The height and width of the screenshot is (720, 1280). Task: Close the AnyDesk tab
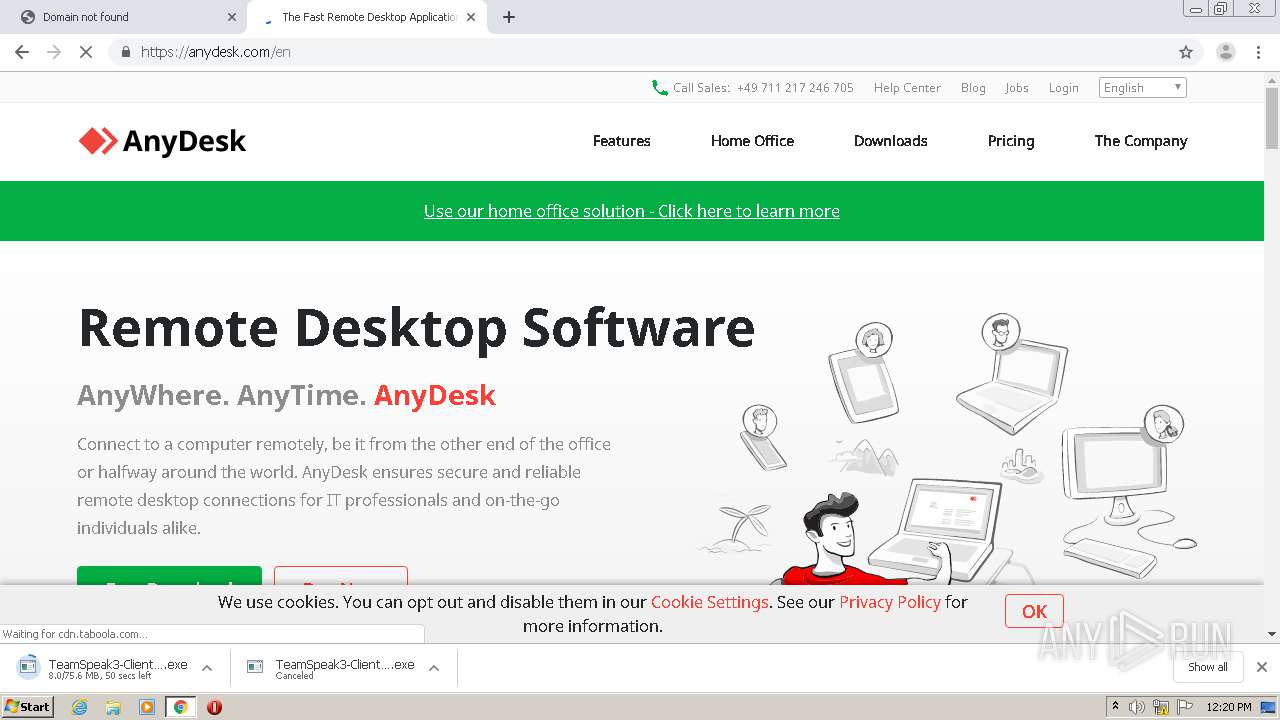471,17
